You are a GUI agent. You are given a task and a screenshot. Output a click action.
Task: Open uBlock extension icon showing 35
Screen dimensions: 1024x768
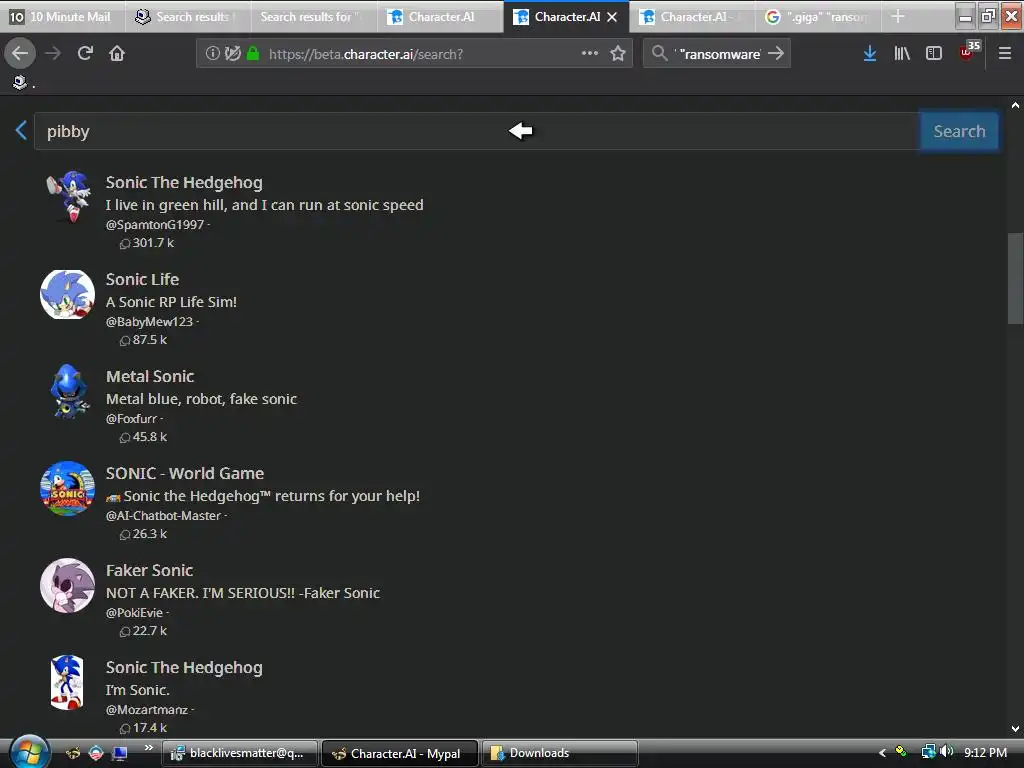[969, 51]
